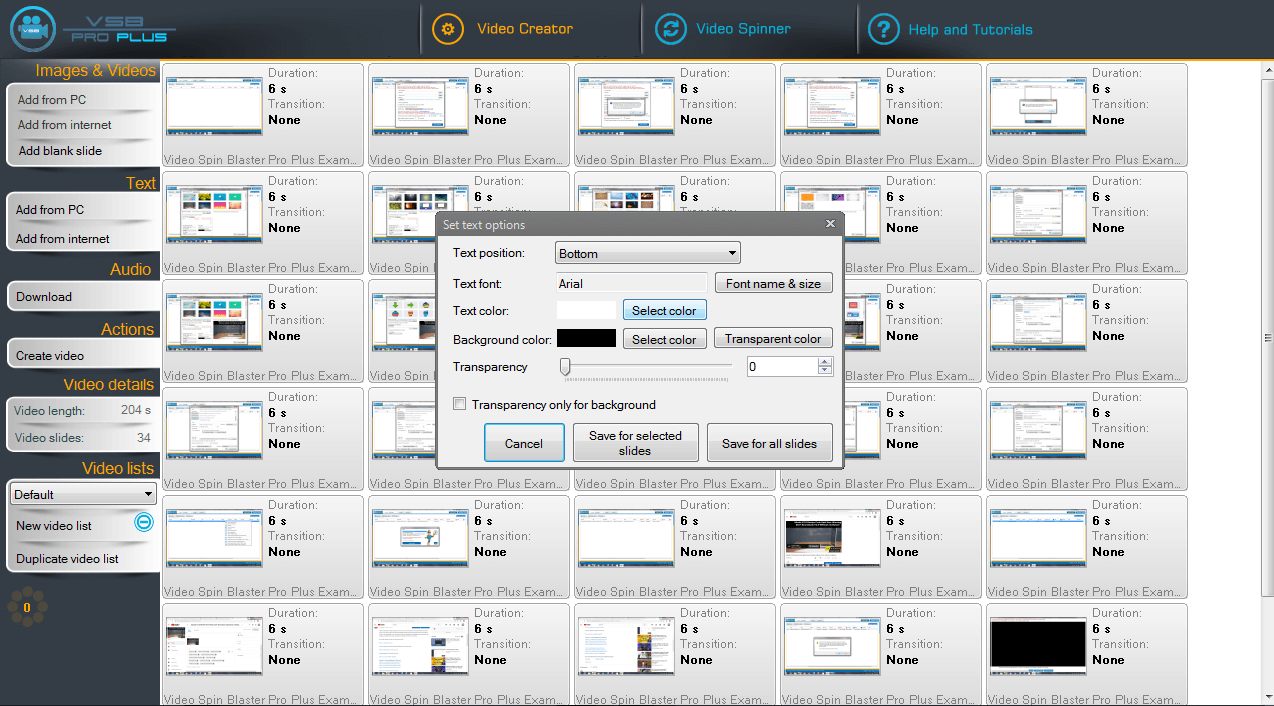
Task: Click the white Text color swatch
Action: [x=586, y=310]
